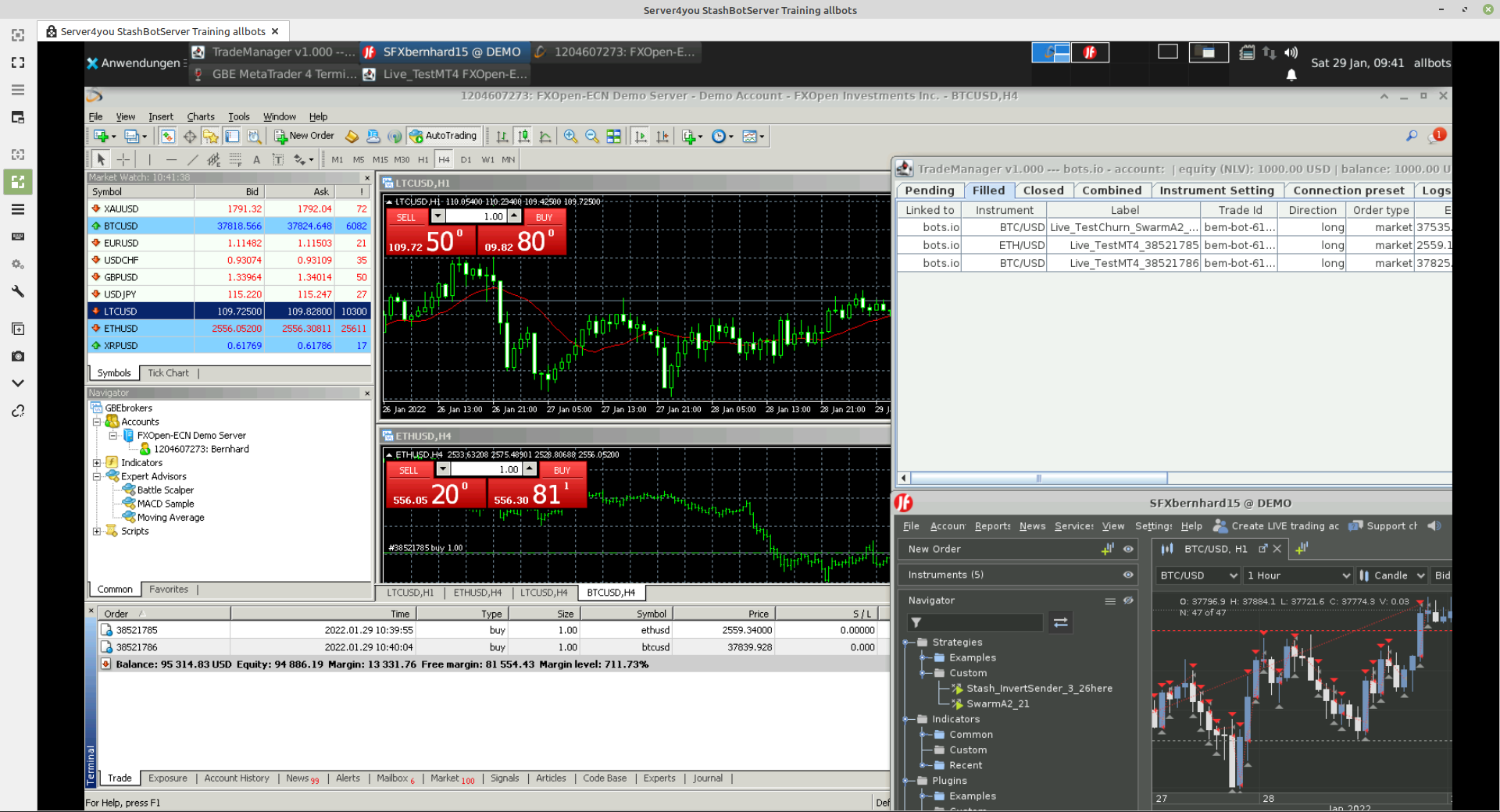This screenshot has height=812, width=1500.
Task: Open the periods clock dropdown
Action: [x=723, y=136]
